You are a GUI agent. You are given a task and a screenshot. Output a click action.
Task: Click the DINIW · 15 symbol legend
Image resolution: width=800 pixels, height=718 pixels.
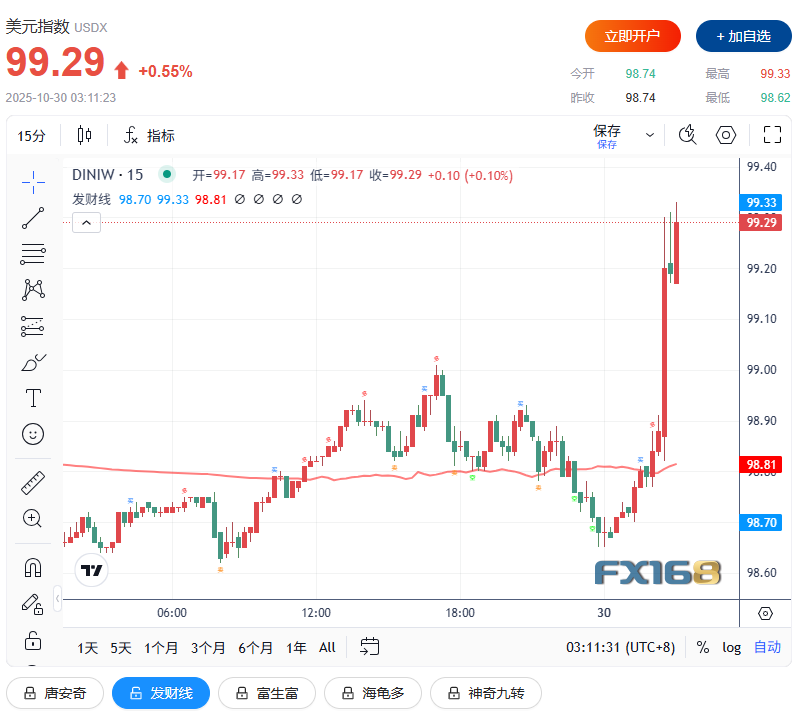point(108,175)
